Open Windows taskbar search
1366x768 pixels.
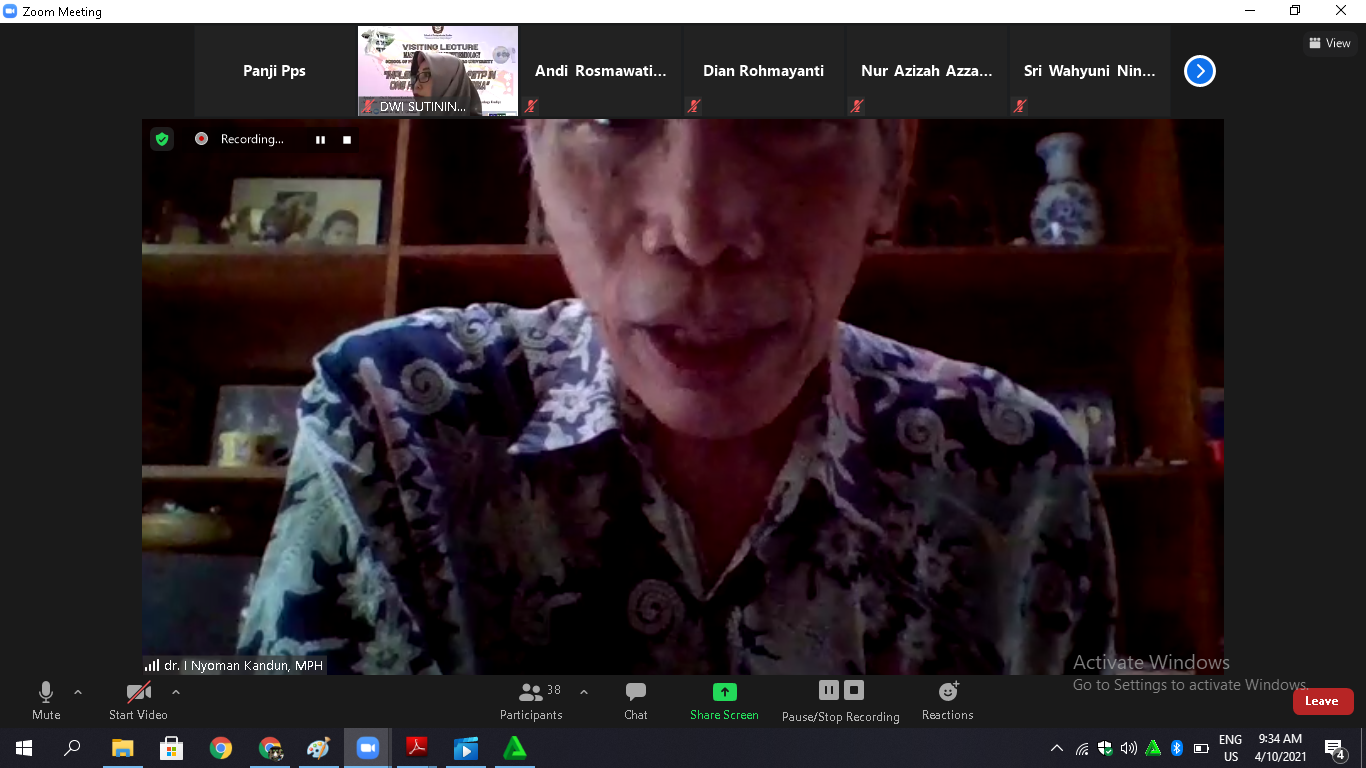point(72,748)
